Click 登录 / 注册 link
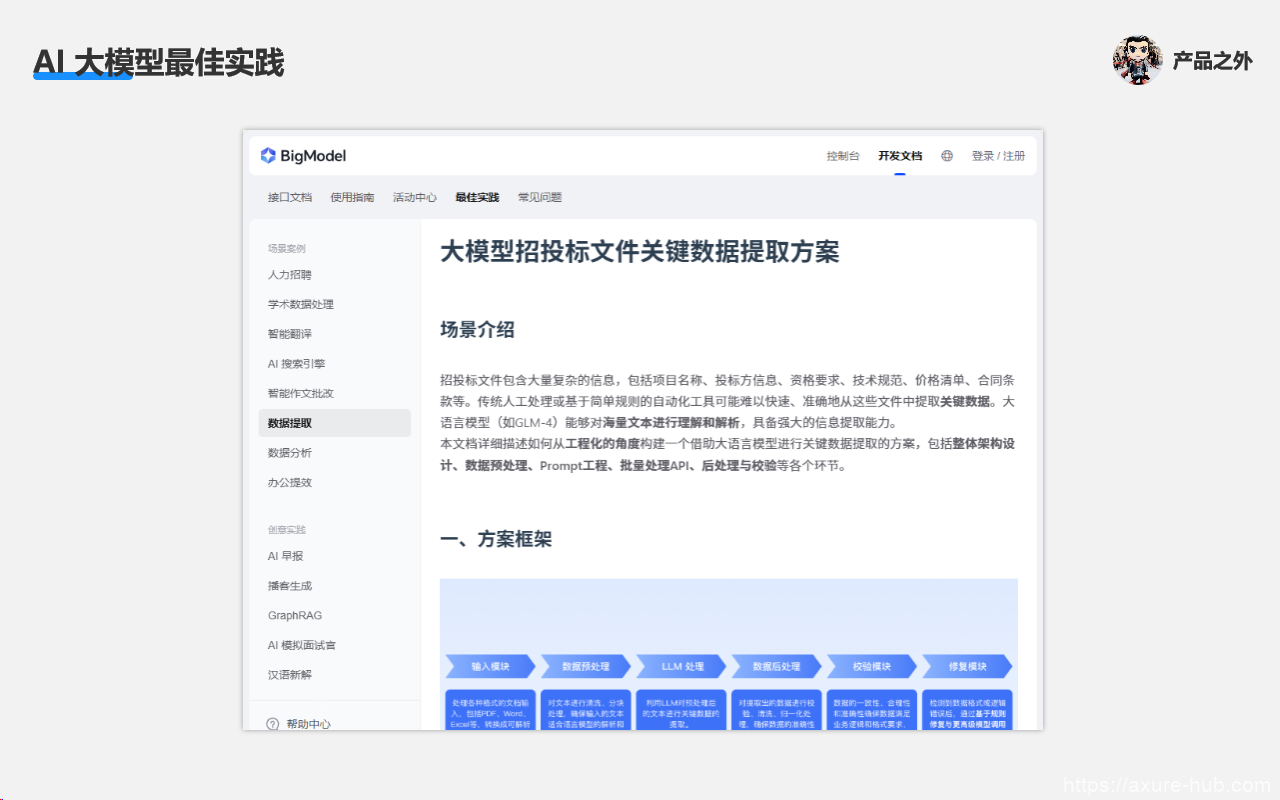This screenshot has height=800, width=1280. tap(998, 156)
